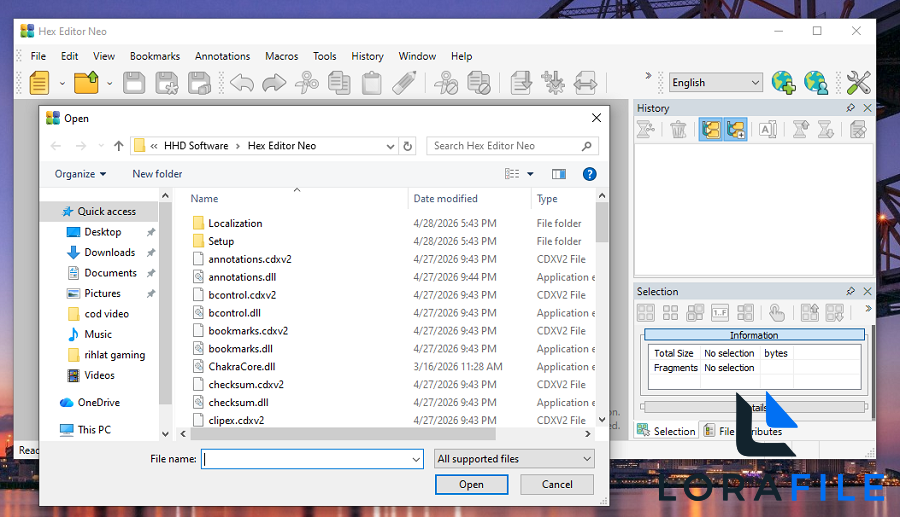Open dropdown arrow next to New file icon
900x517 pixels.
[62, 84]
